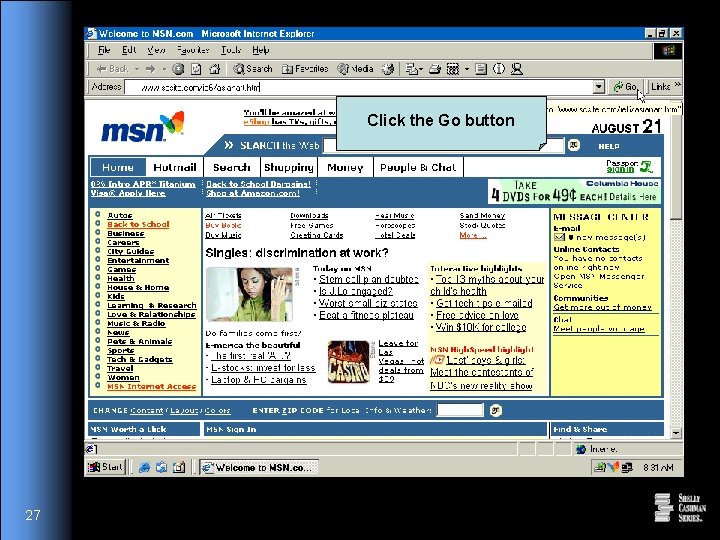Open the Tech & Gadgets category link
Image resolution: width=720 pixels, height=540 pixels.
[x=140, y=360]
